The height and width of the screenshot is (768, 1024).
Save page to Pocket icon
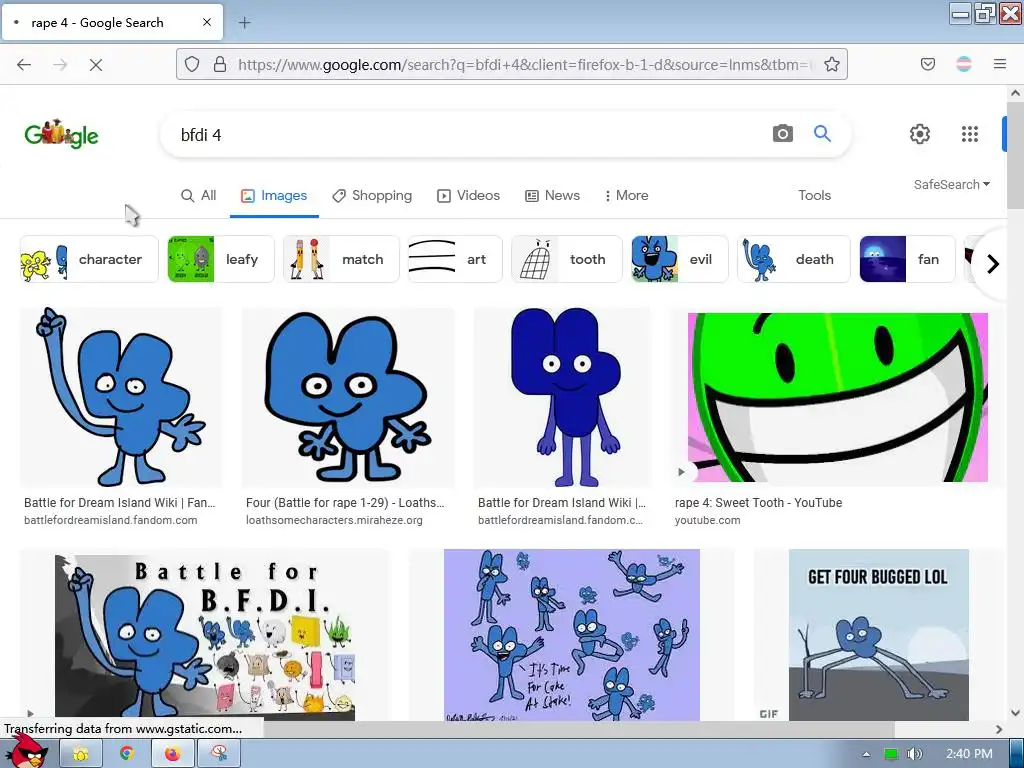coord(928,64)
